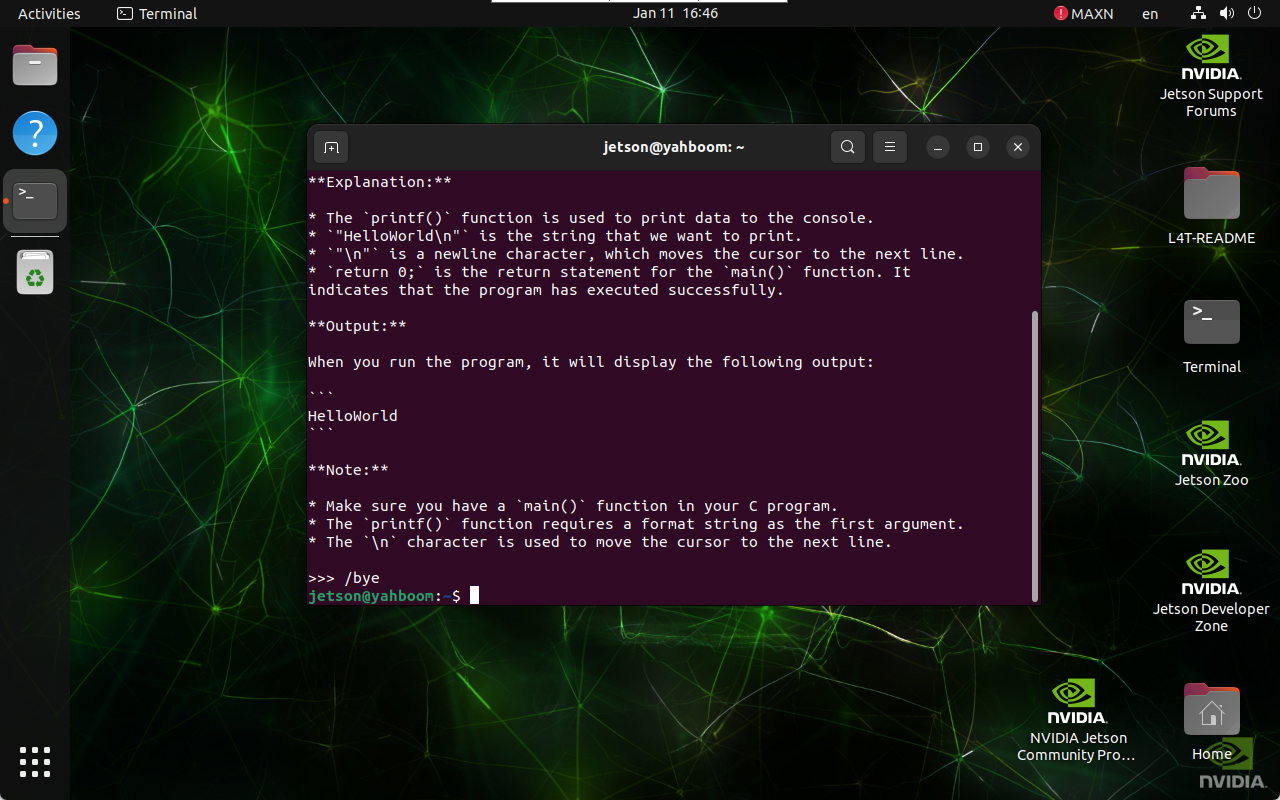Screen dimensions: 1280x800
Task: Close the terminal window
Action: (1017, 147)
